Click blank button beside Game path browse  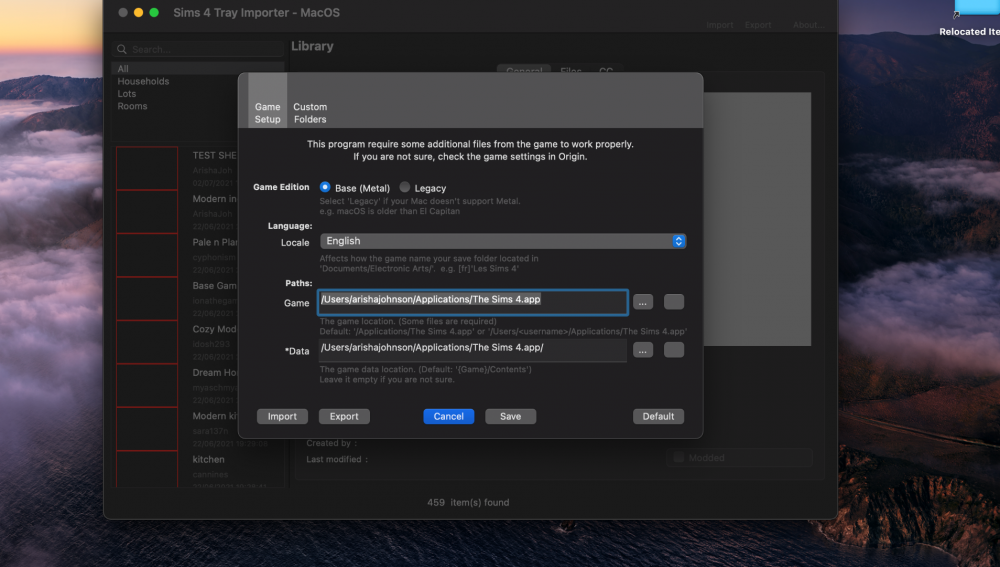(674, 302)
